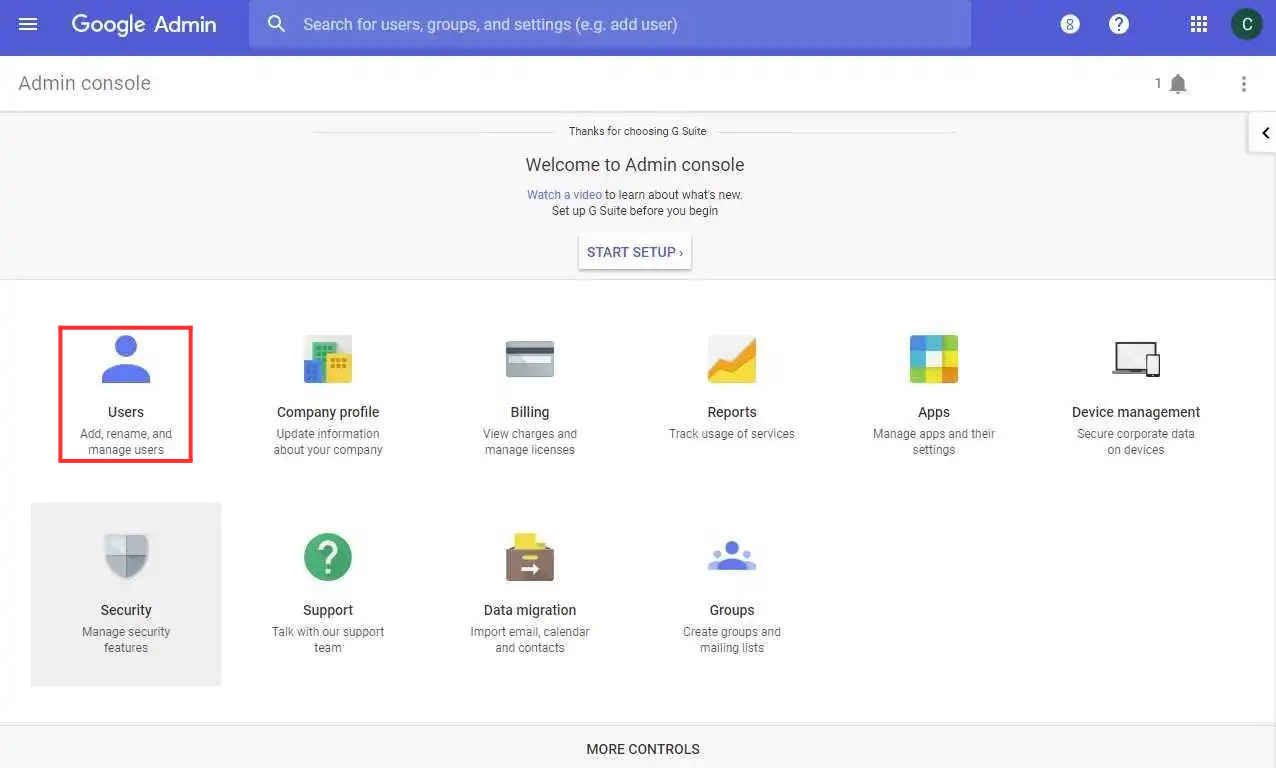Open the Apps grid icon
1276x768 pixels.
tap(934, 360)
